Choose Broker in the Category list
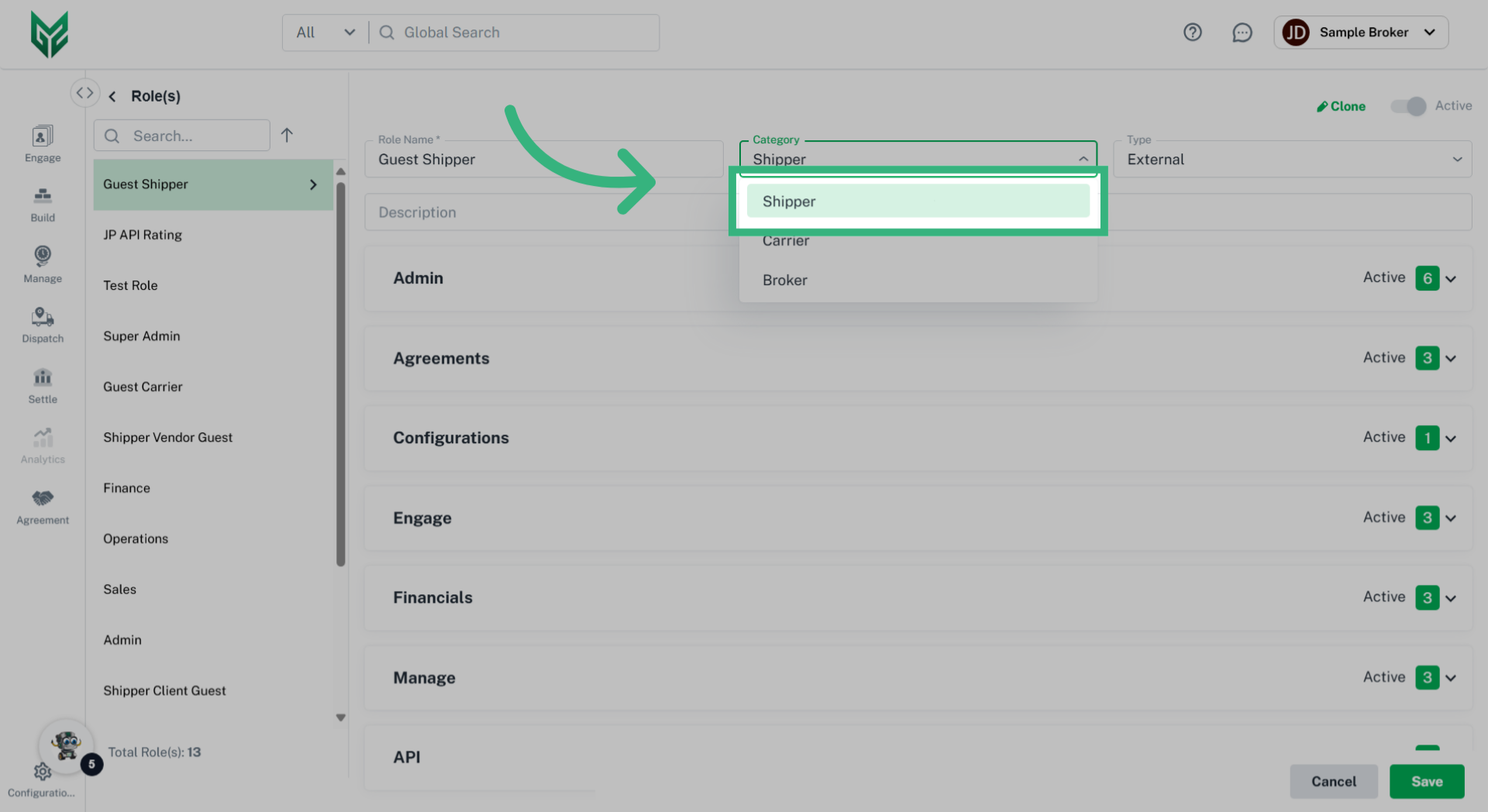 coord(785,280)
